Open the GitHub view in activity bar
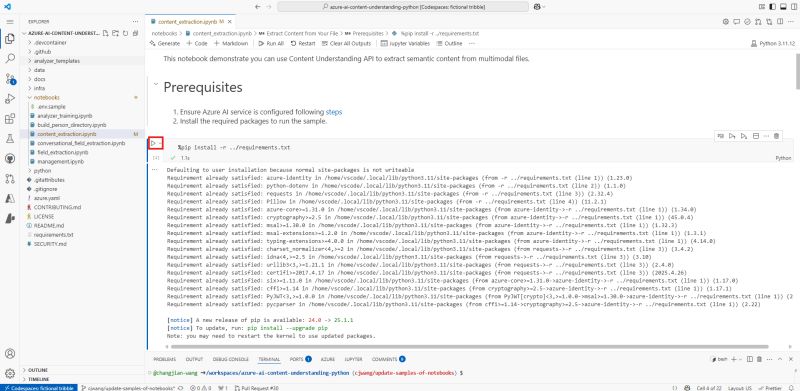Screen dimensions: 800x391 (10, 159)
